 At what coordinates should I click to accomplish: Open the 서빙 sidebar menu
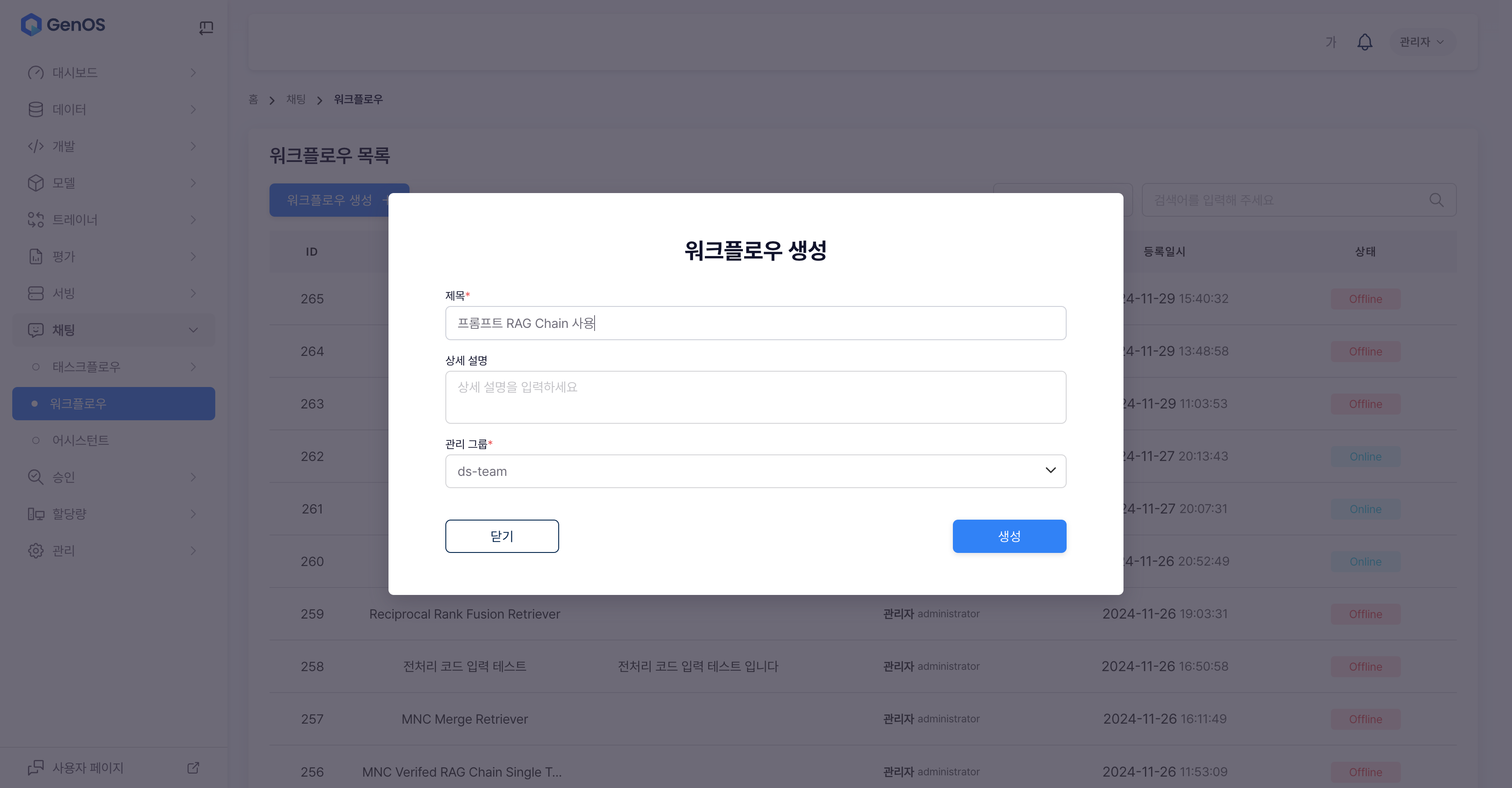click(63, 293)
